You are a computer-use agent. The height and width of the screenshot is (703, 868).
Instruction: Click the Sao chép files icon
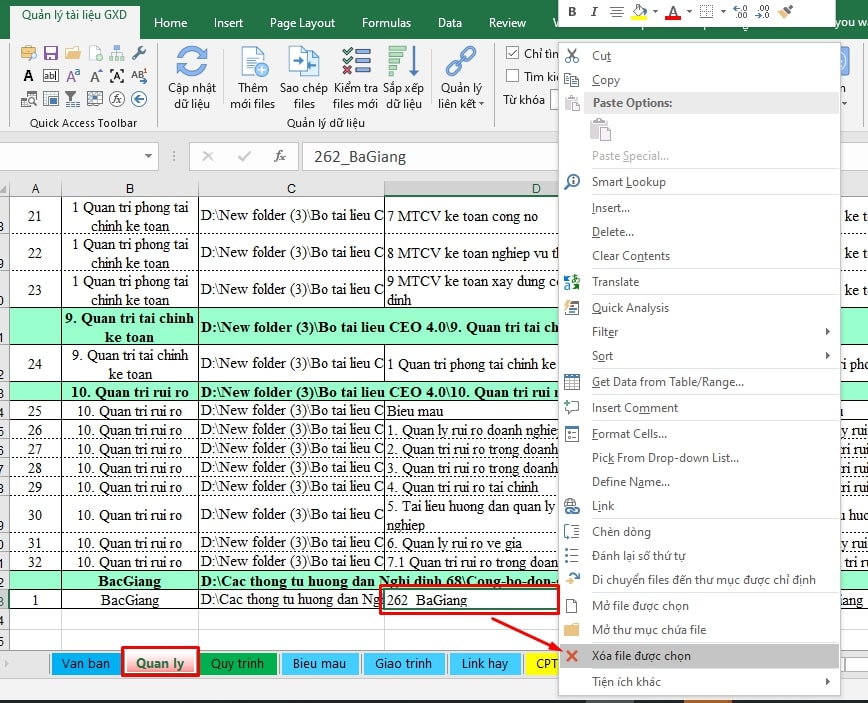point(304,63)
